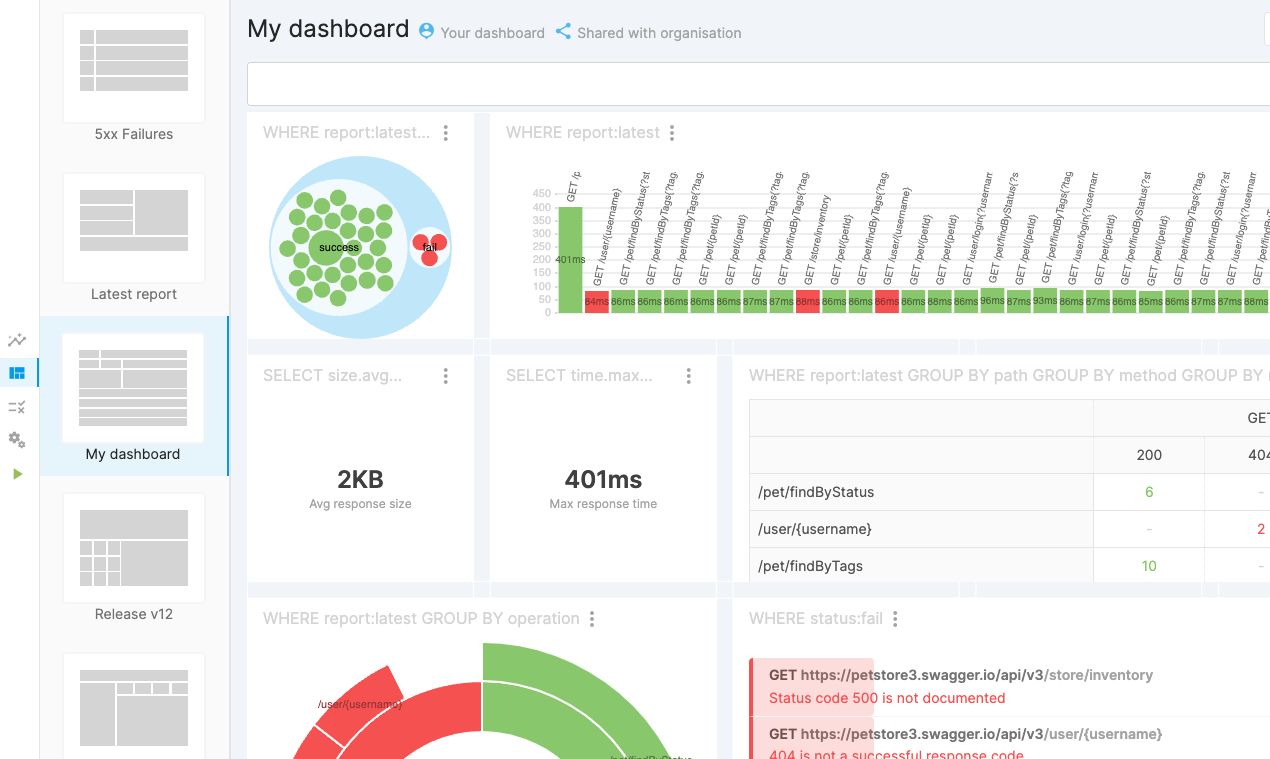Open options menu for SELECT size.avg widget
This screenshot has height=759, width=1270.
click(446, 376)
